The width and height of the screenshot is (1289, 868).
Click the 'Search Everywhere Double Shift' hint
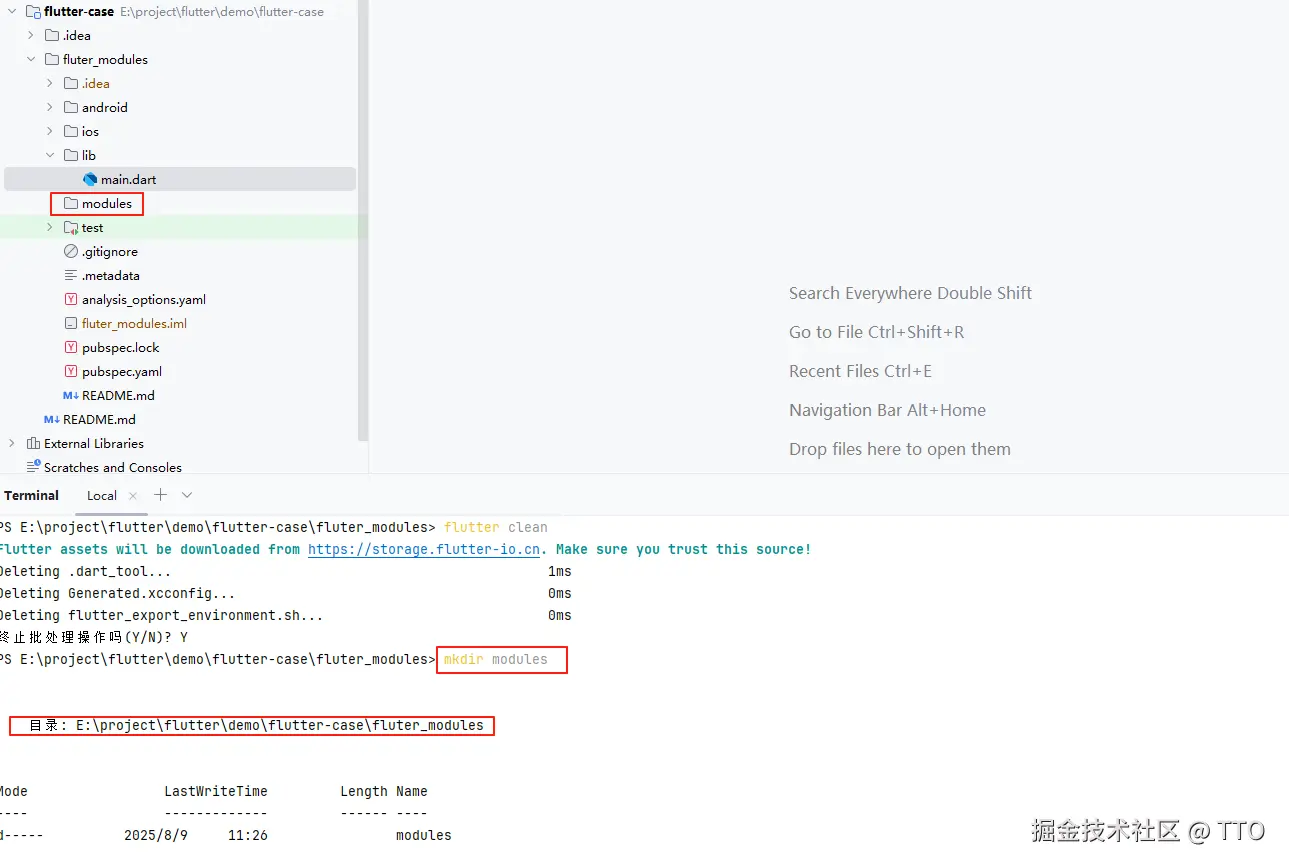[x=910, y=293]
